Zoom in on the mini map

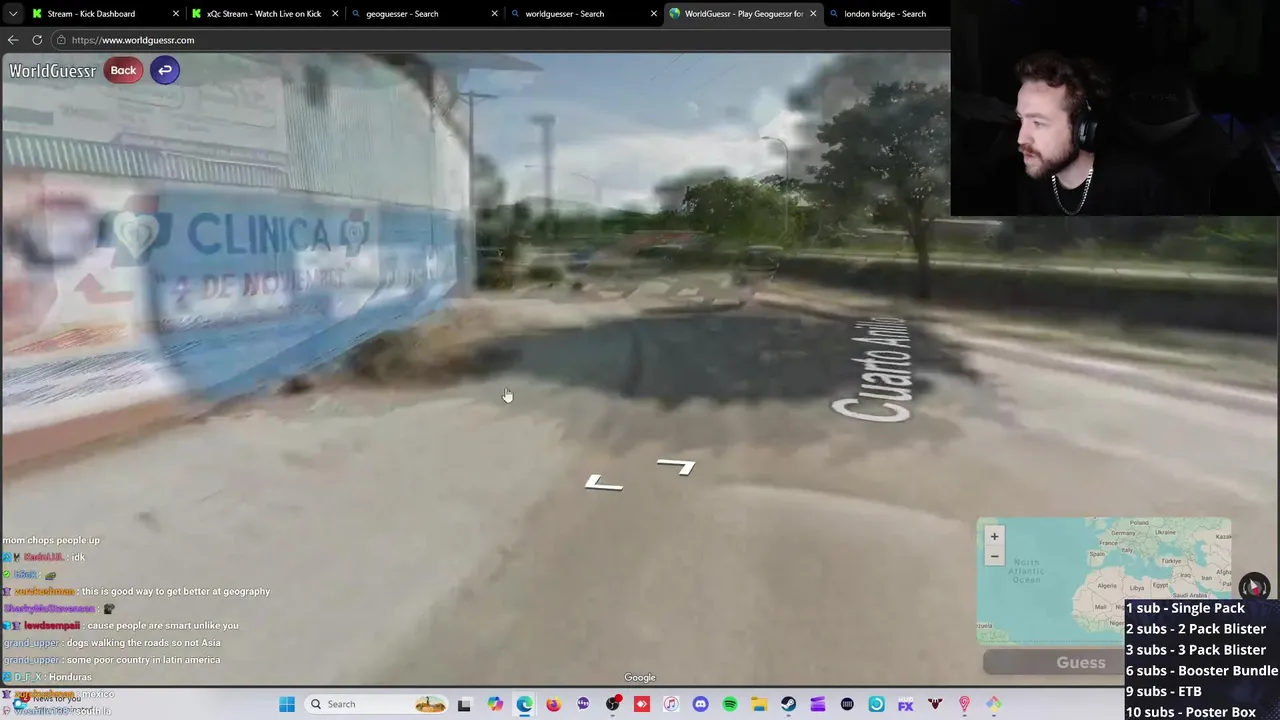994,537
